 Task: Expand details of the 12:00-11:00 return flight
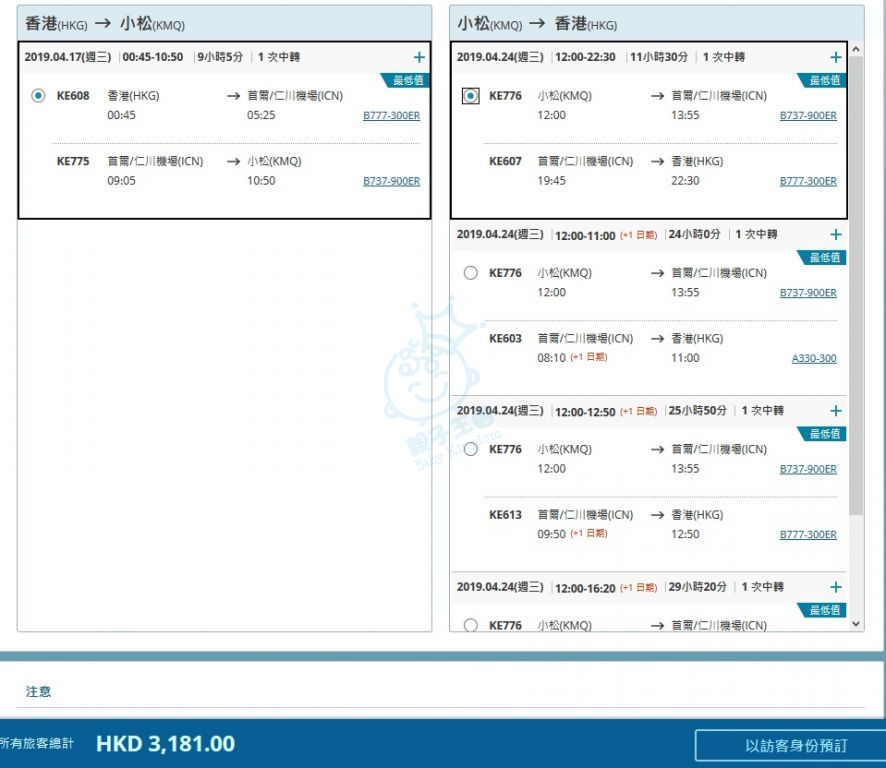point(835,235)
